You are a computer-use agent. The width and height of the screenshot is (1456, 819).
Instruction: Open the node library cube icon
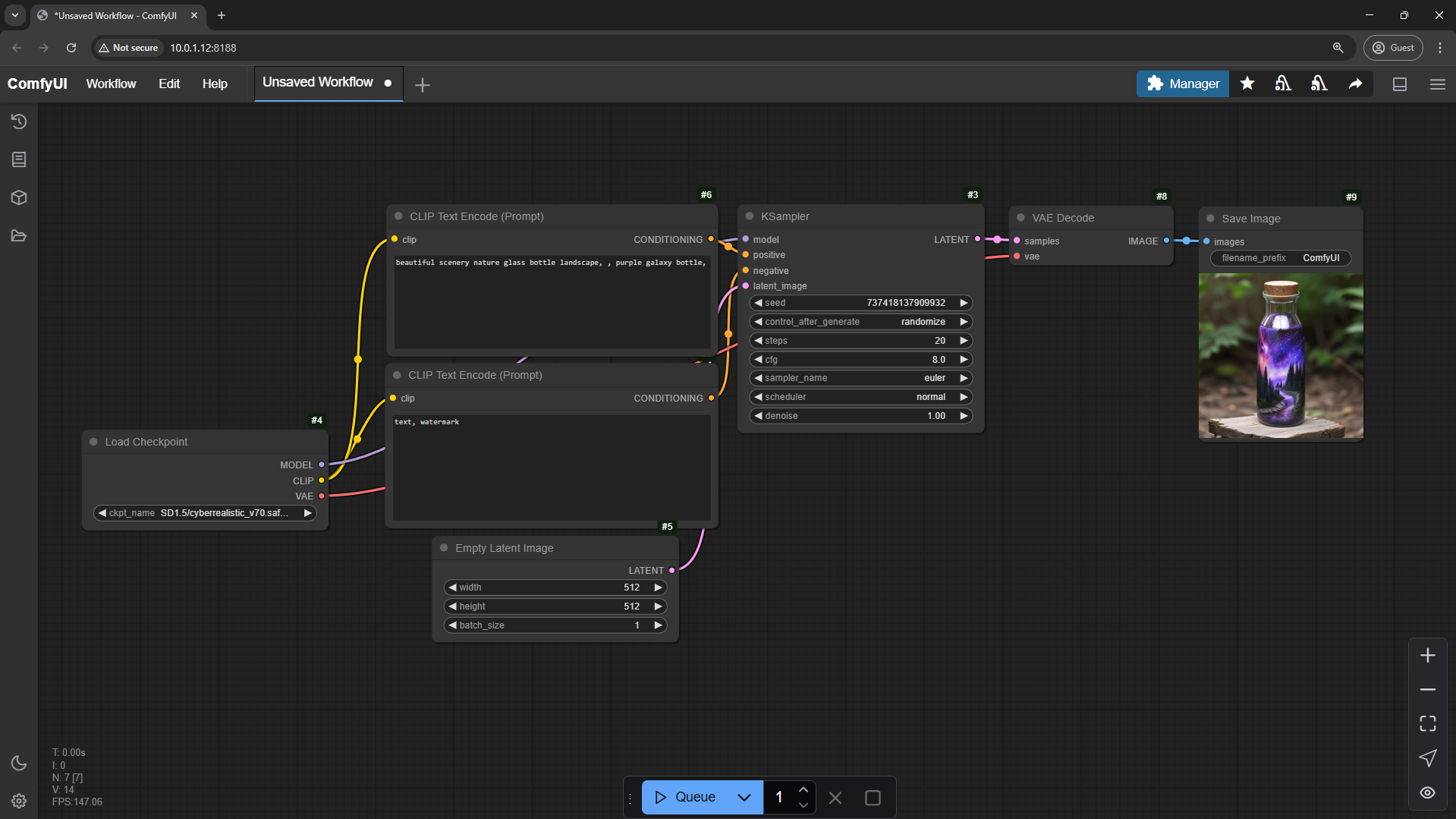tap(19, 197)
